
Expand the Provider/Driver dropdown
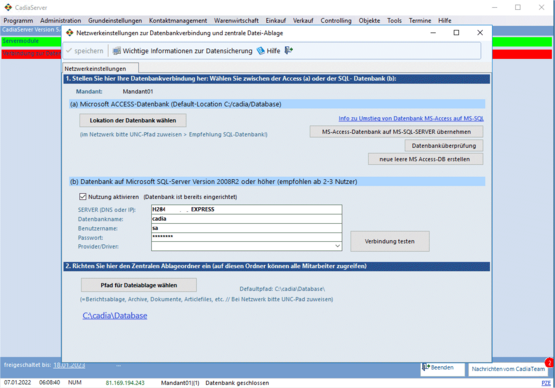(337, 246)
